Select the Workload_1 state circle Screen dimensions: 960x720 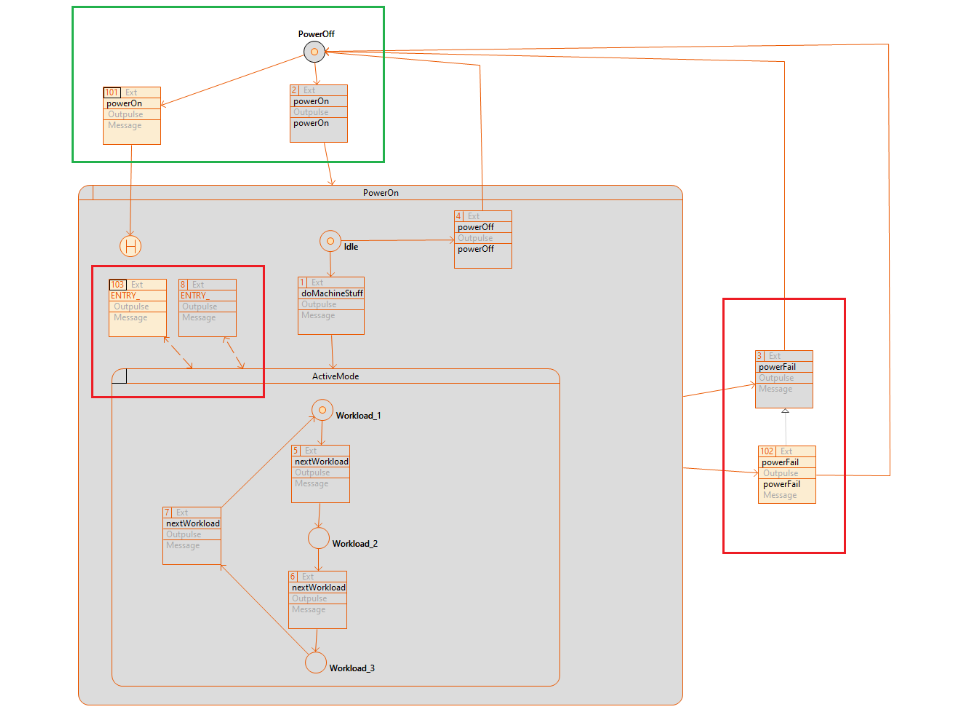[x=321, y=410]
